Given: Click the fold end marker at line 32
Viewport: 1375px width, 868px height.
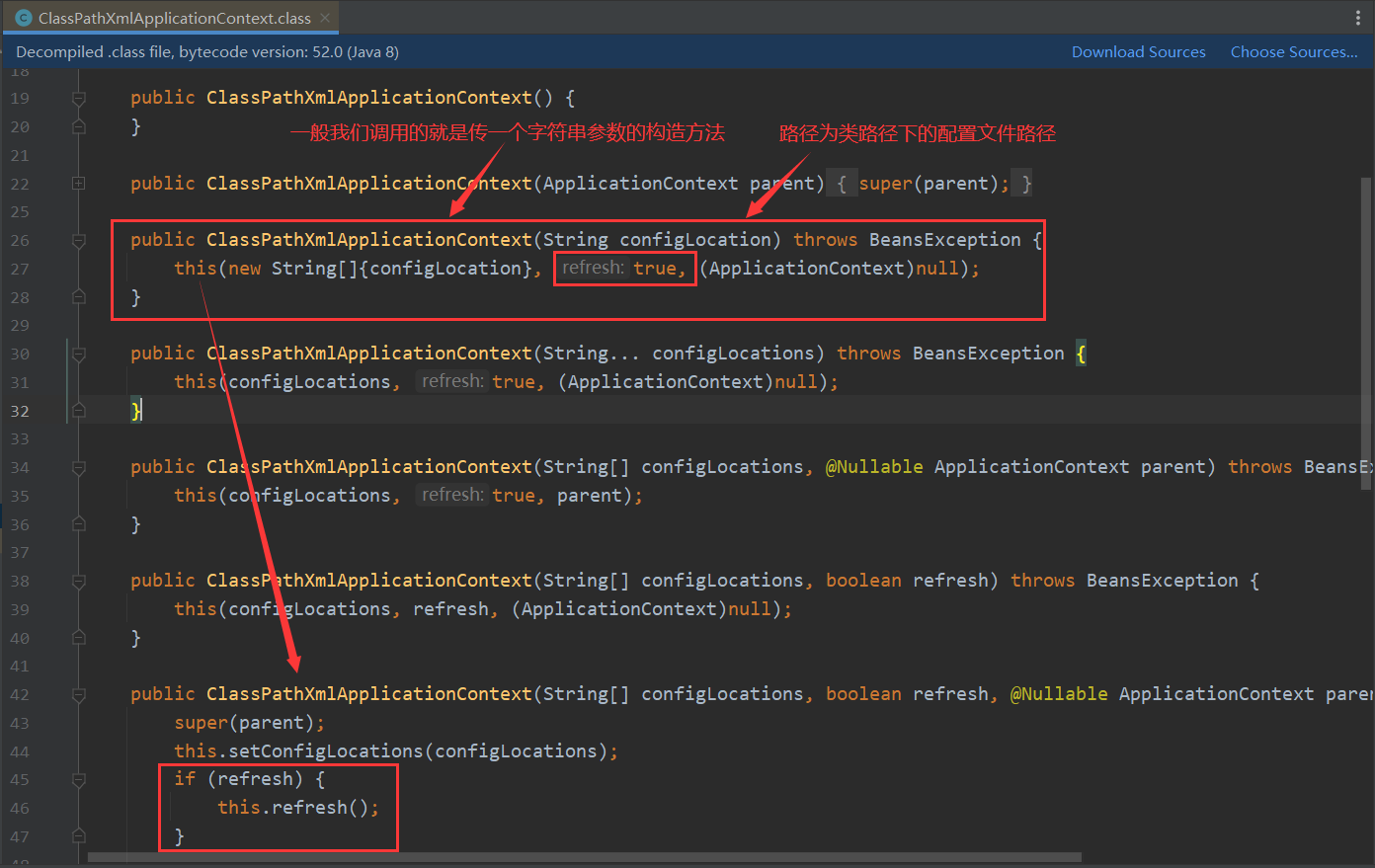Looking at the screenshot, I should [79, 411].
